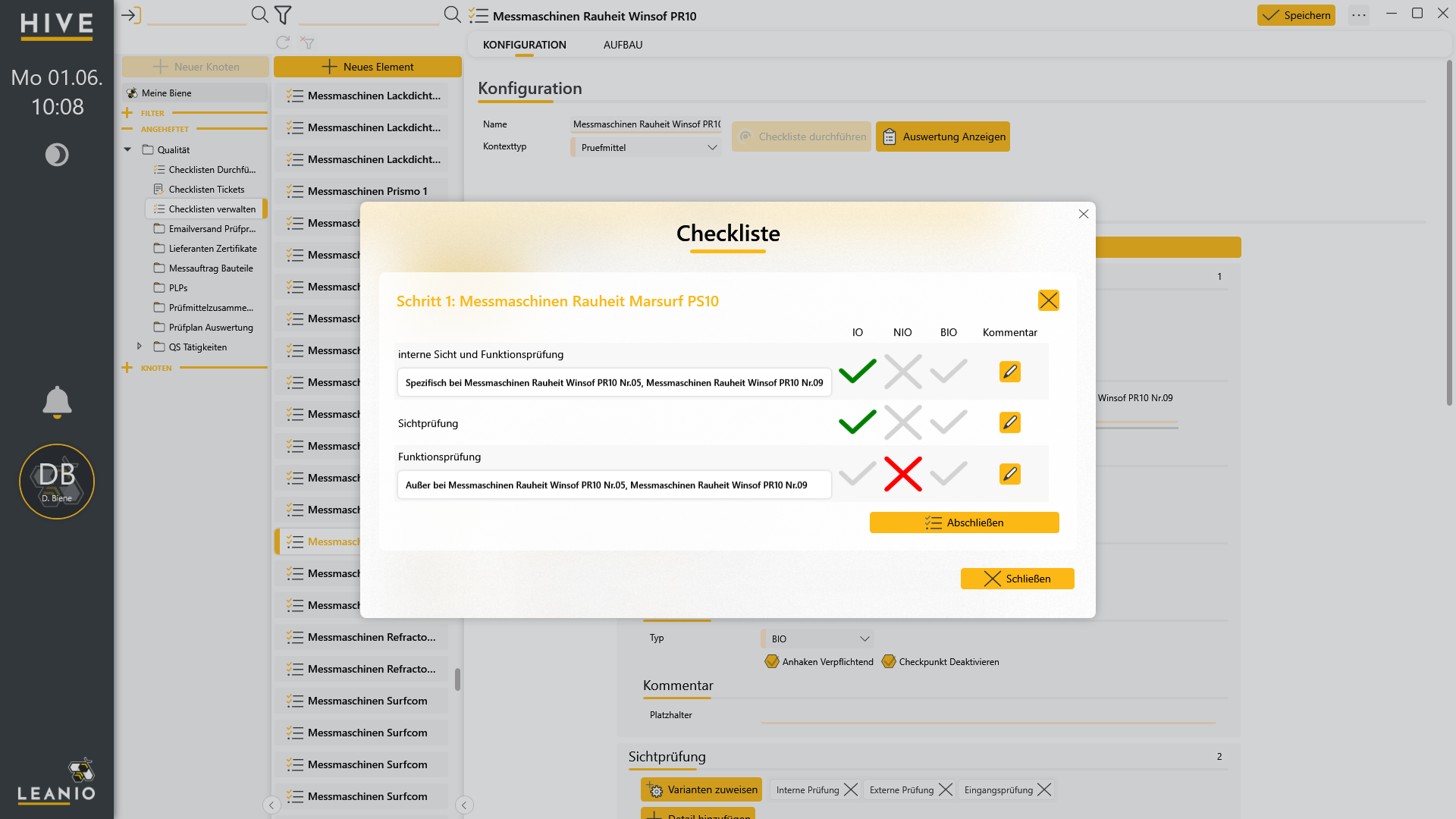Screen dimensions: 1456x819
Task: Clear filter icon above element list
Action: pyautogui.click(x=307, y=42)
